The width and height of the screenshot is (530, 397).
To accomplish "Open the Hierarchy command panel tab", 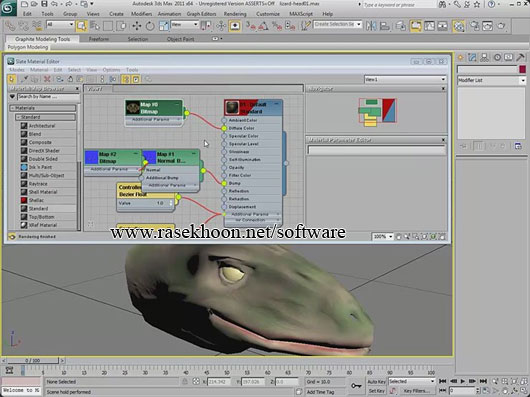I will pyautogui.click(x=485, y=57).
